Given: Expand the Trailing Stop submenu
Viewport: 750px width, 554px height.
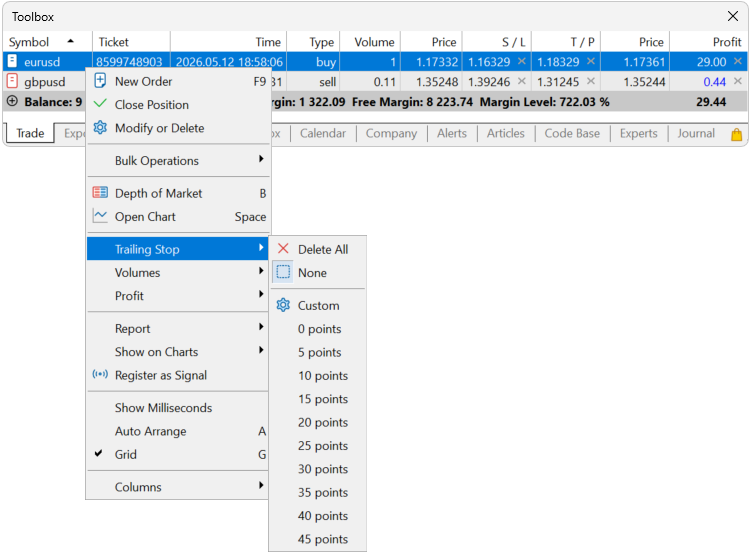Looking at the screenshot, I should (177, 249).
